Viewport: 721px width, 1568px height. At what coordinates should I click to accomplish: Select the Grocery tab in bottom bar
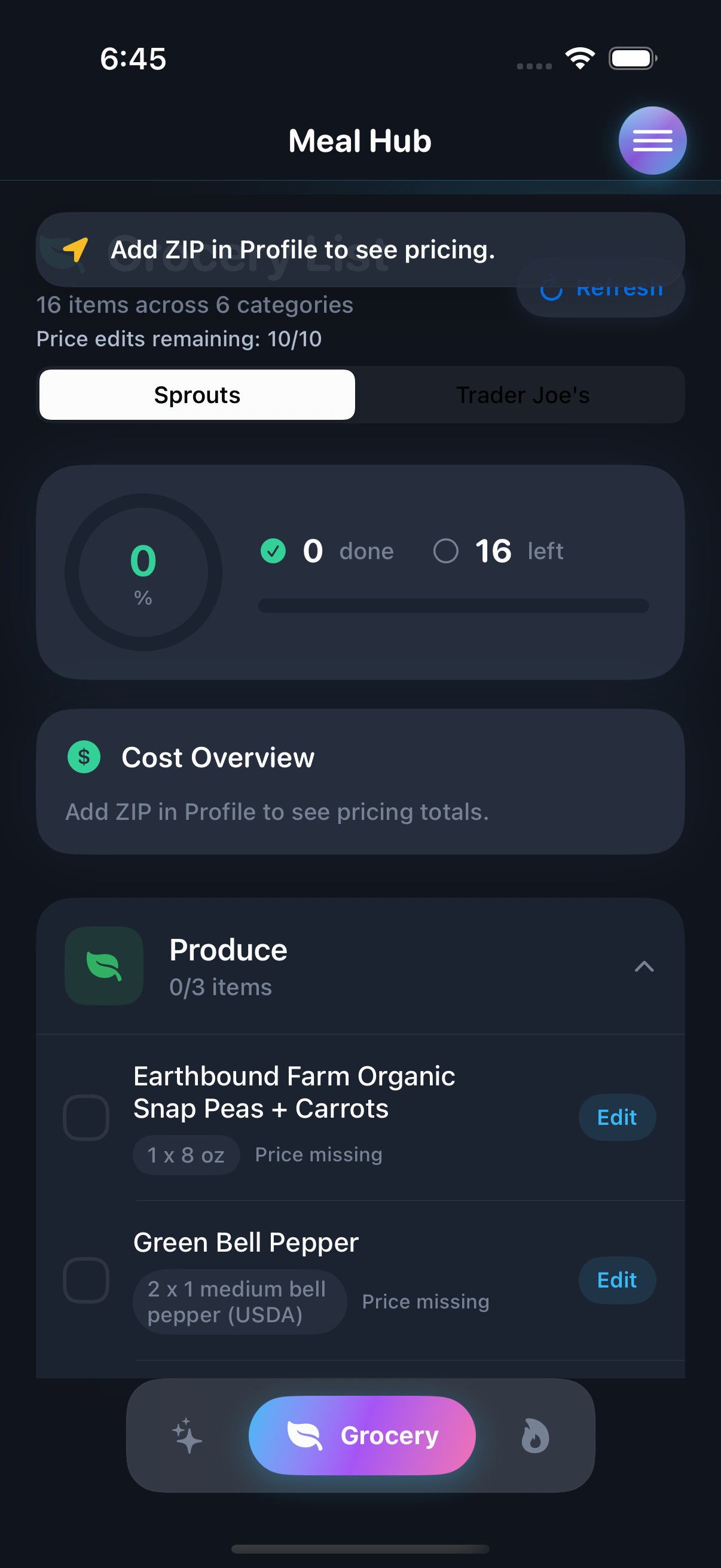pos(362,1435)
